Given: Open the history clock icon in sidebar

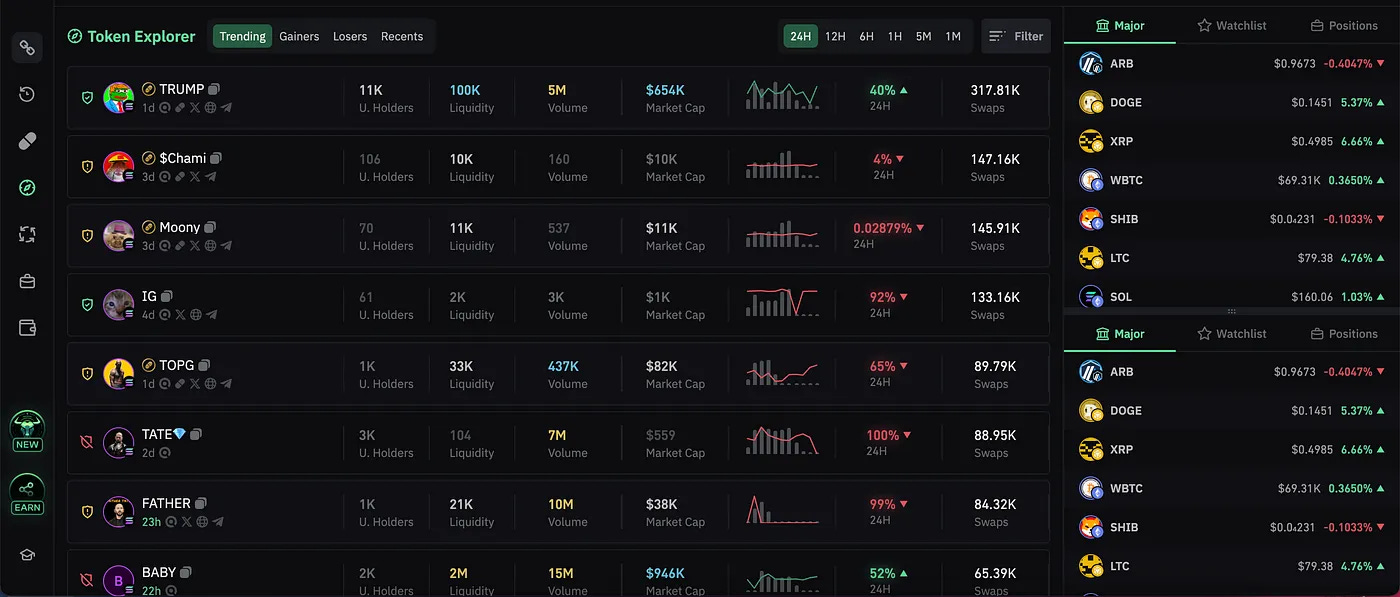Looking at the screenshot, I should [x=26, y=93].
